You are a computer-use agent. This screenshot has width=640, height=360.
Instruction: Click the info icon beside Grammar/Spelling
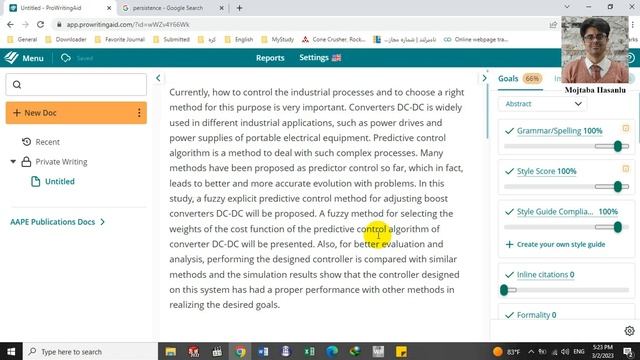[x=626, y=129]
